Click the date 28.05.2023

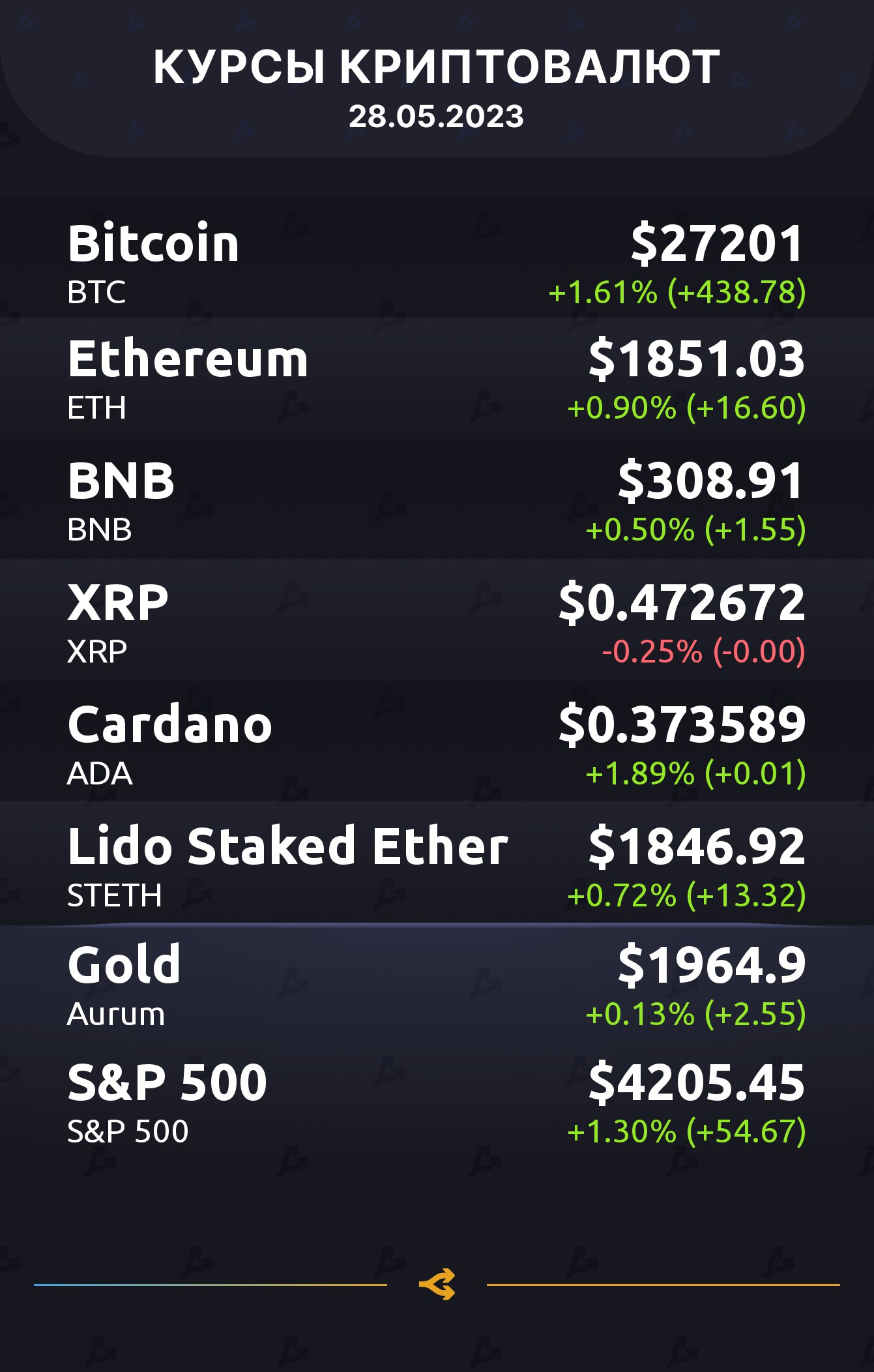[437, 117]
